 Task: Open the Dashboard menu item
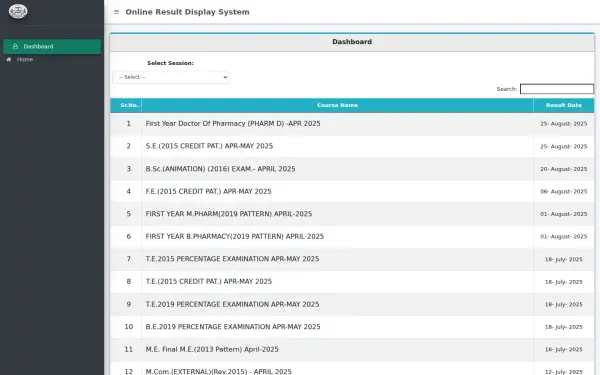[52, 46]
